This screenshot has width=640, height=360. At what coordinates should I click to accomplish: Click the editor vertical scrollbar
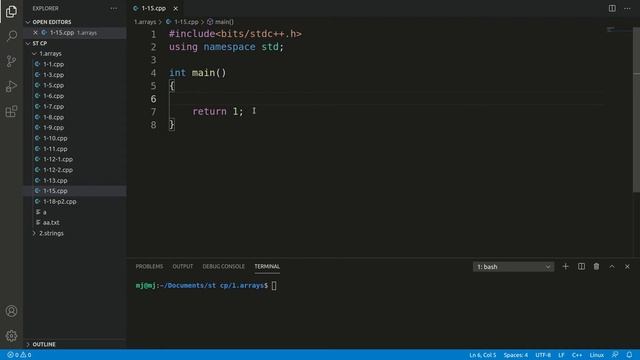point(636,110)
